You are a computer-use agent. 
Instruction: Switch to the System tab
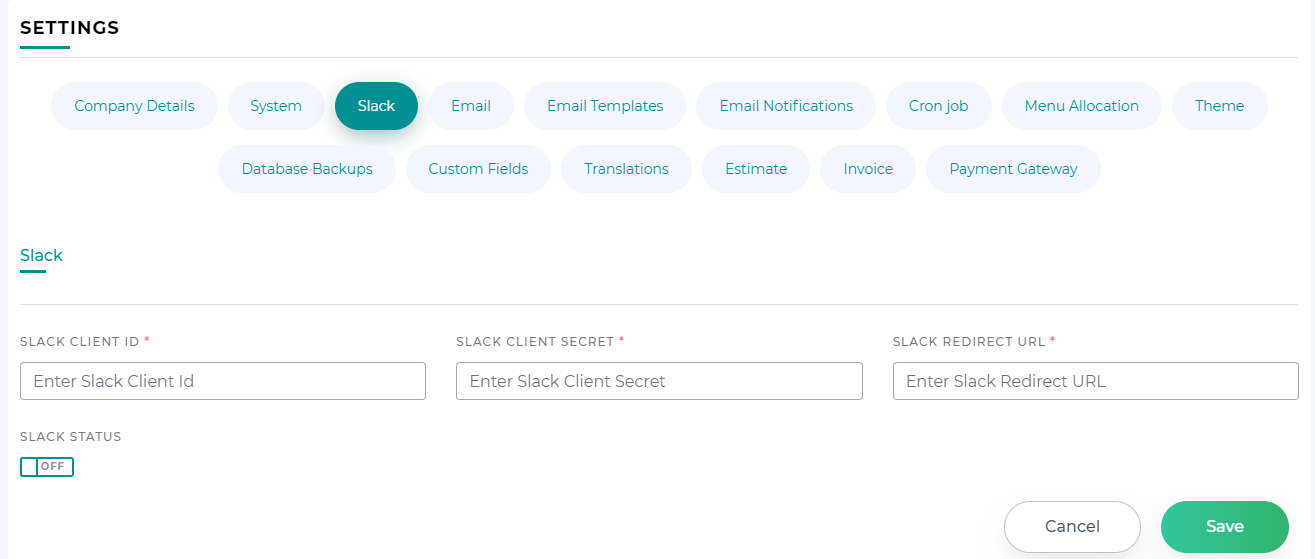(276, 106)
